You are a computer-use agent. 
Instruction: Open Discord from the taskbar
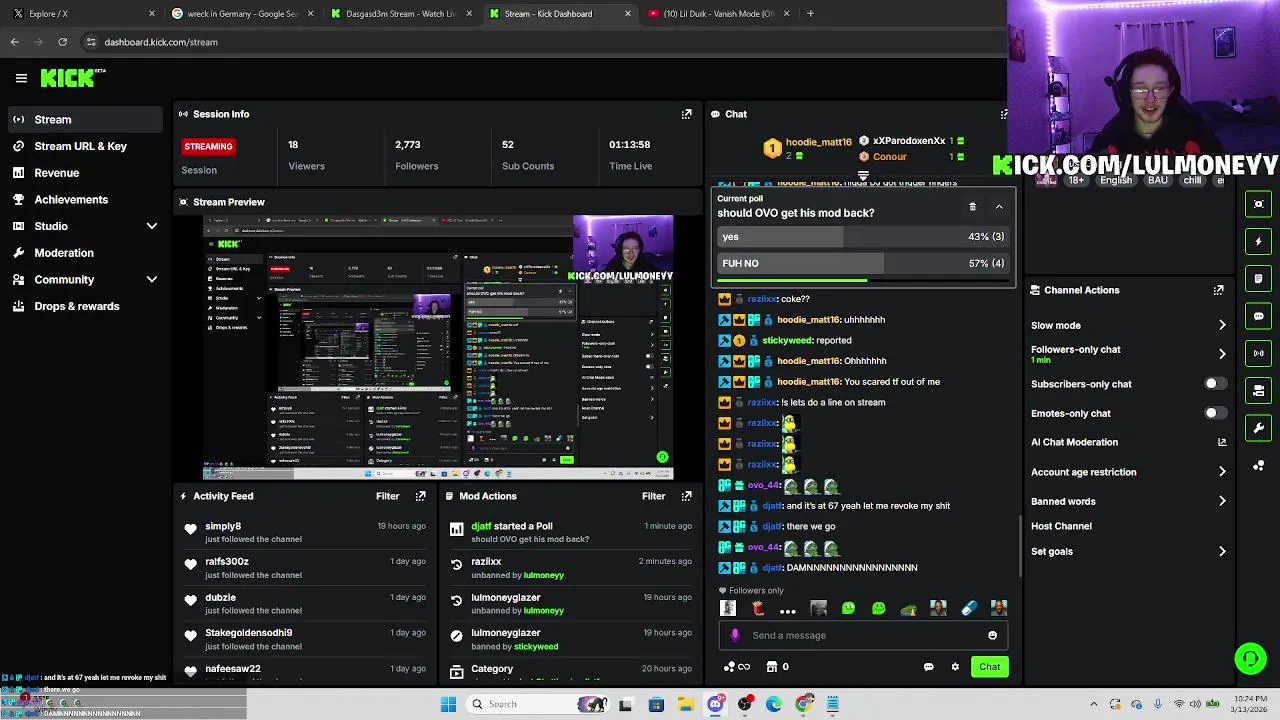coord(715,704)
